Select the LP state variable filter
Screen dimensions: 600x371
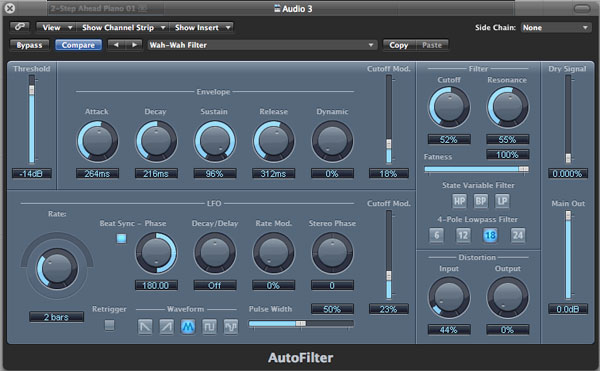[502, 201]
